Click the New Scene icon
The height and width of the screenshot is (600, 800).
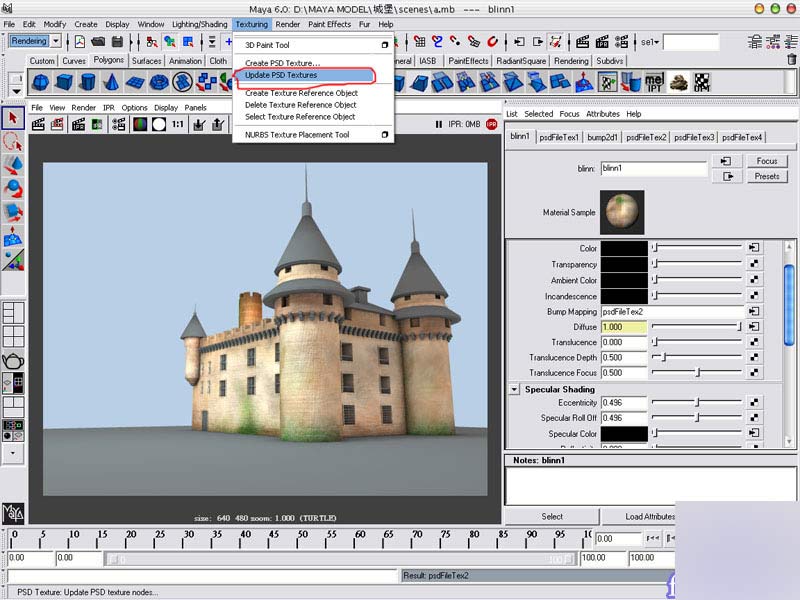coord(80,42)
